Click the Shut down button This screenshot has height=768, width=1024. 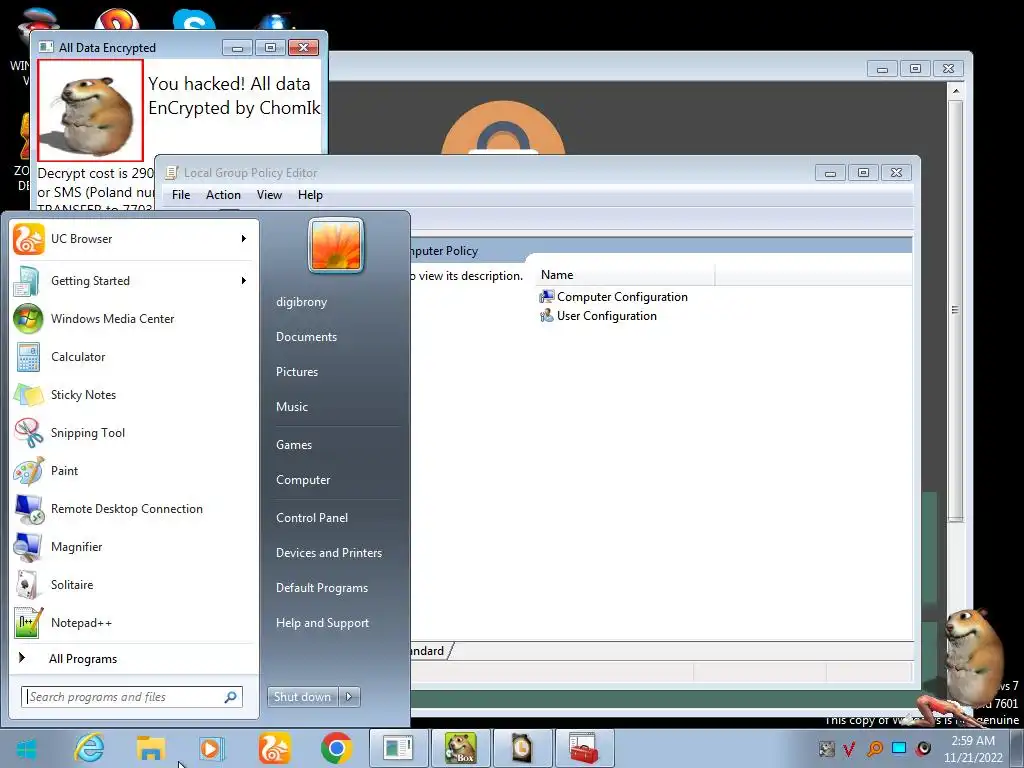click(303, 697)
